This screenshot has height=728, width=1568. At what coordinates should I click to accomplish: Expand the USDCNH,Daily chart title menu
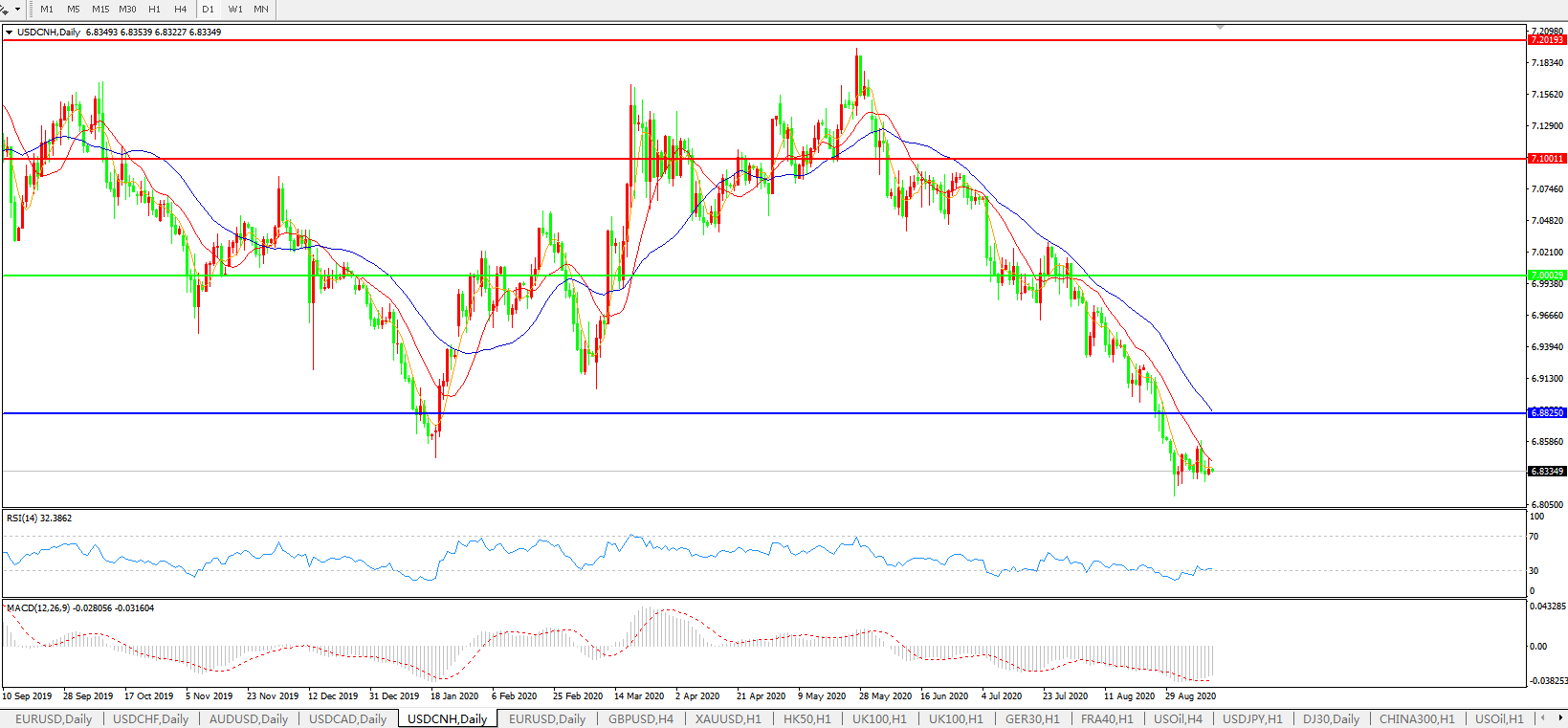point(10,33)
